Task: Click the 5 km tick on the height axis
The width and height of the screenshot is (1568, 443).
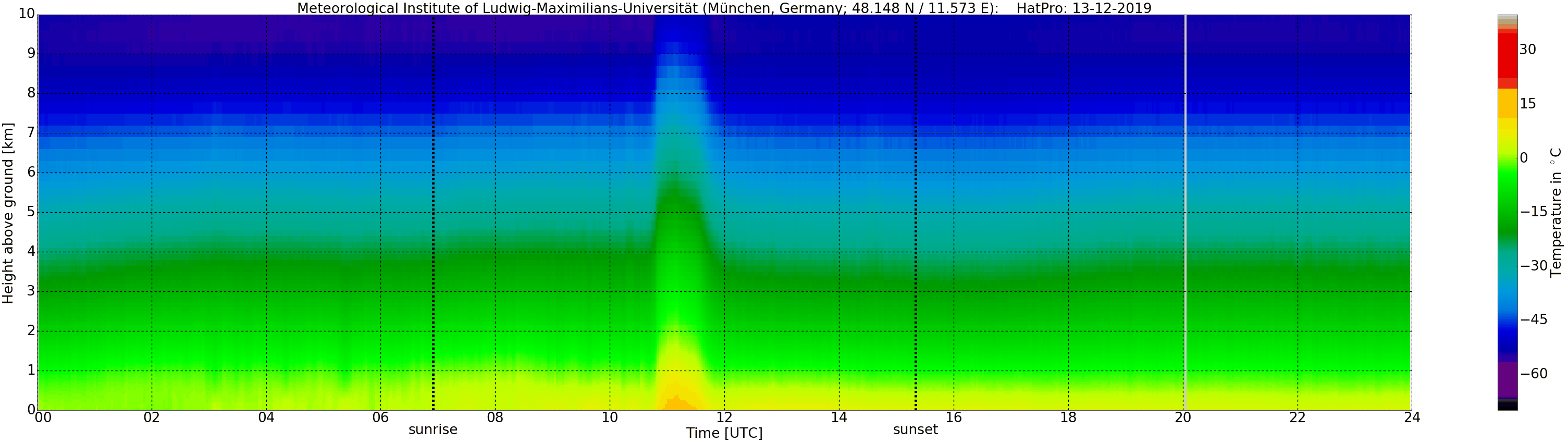Action: 30,212
